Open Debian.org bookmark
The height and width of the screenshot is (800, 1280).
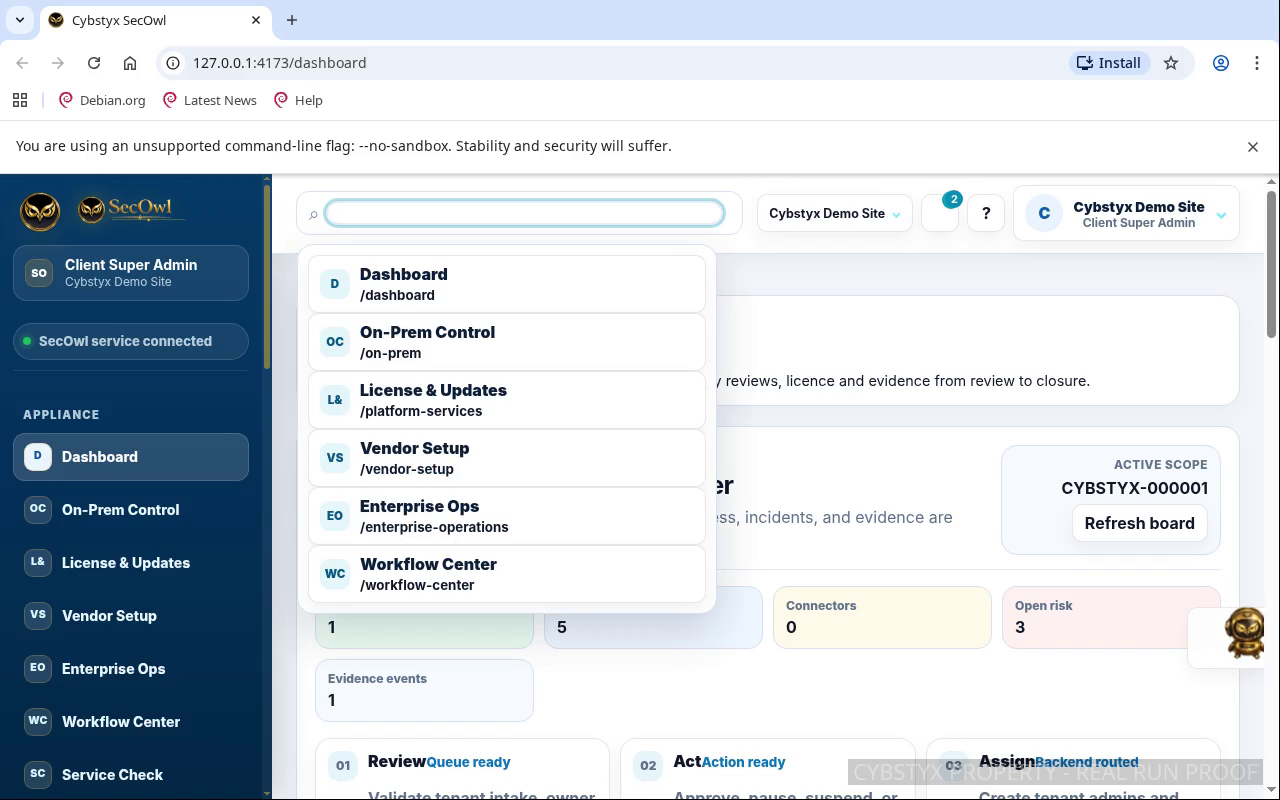click(102, 100)
